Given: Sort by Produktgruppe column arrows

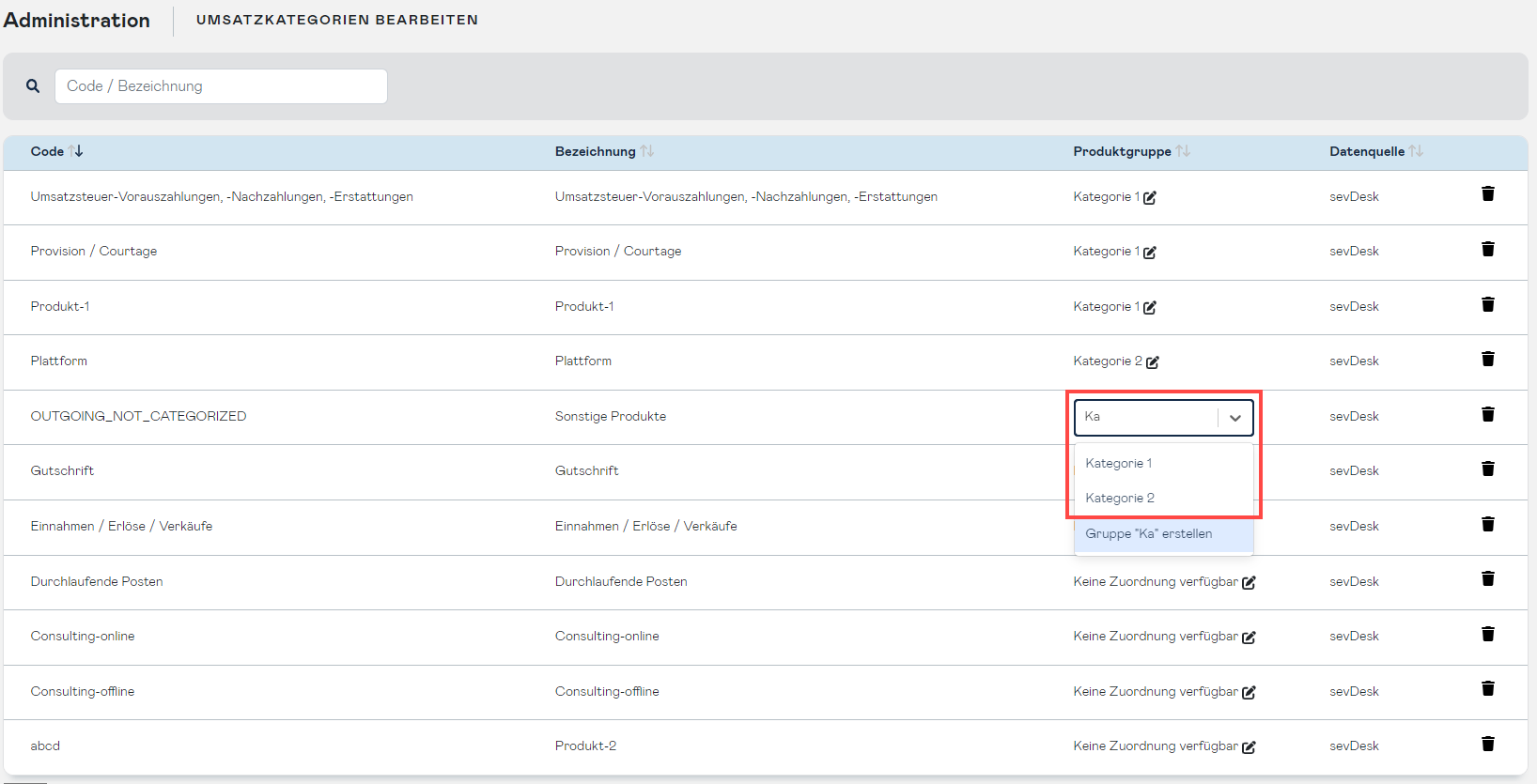Looking at the screenshot, I should tap(1183, 151).
